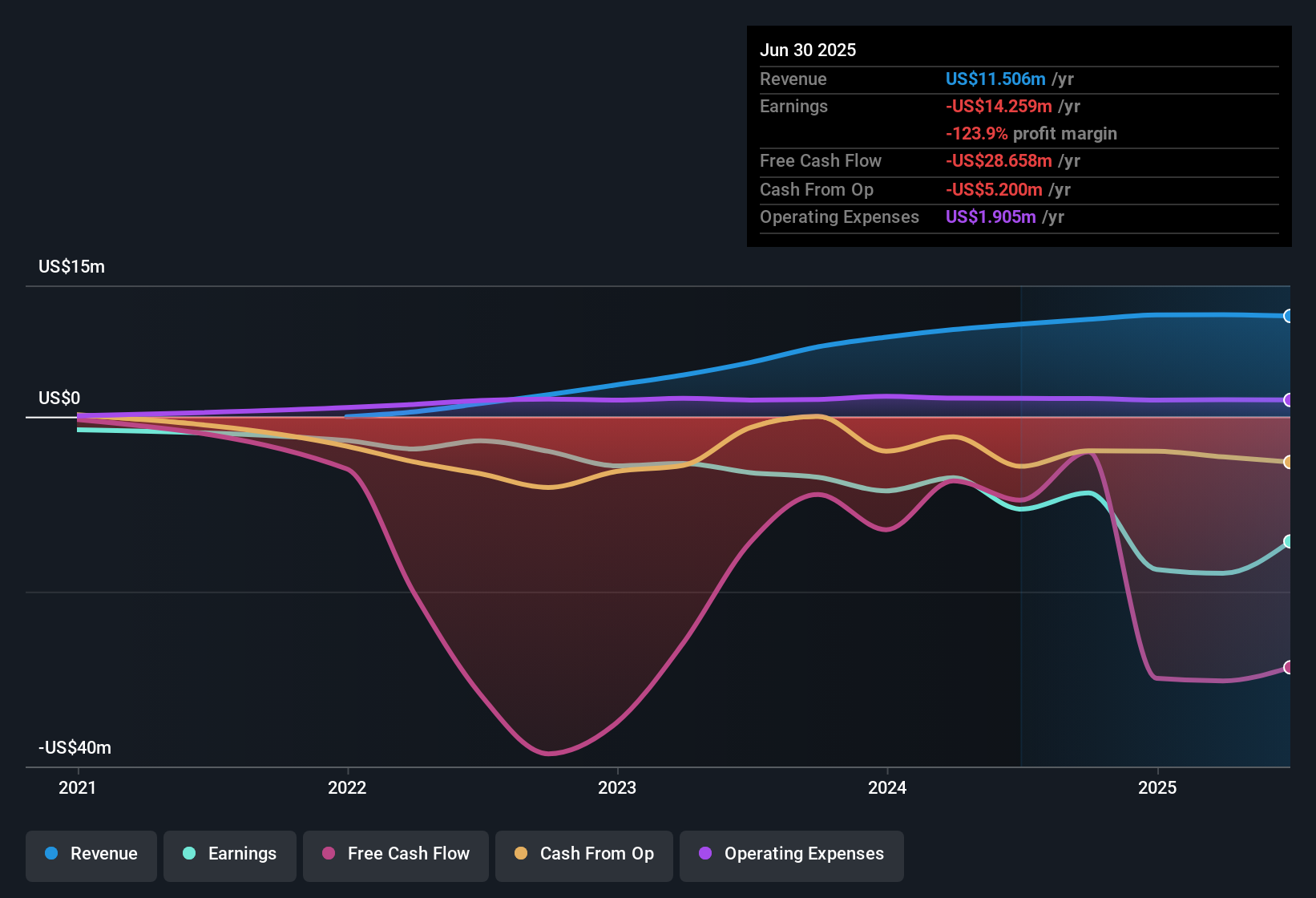Click the 2025 x-axis label
1316x898 pixels.
1157,787
